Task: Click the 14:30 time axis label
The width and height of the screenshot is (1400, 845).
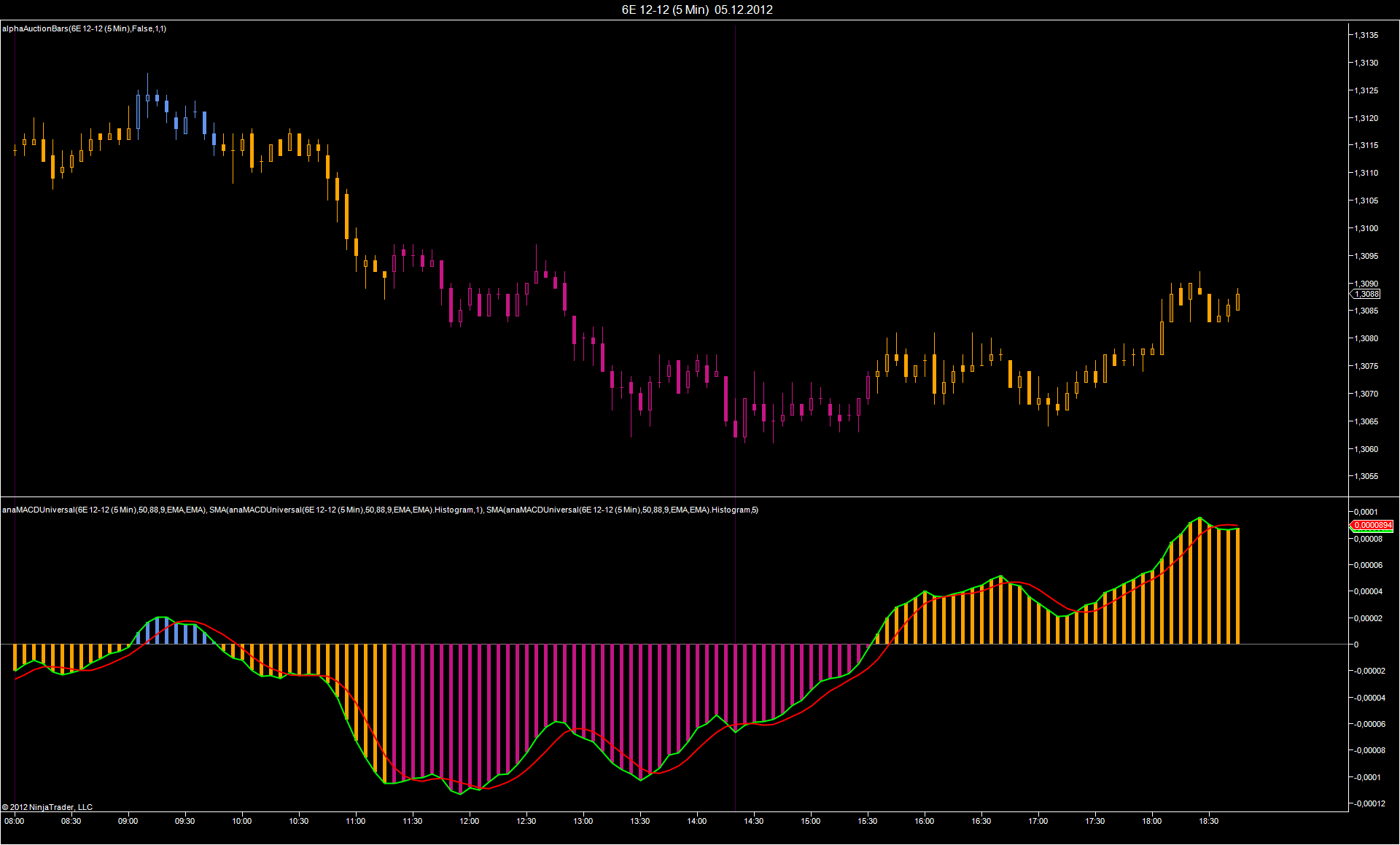Action: pos(754,821)
